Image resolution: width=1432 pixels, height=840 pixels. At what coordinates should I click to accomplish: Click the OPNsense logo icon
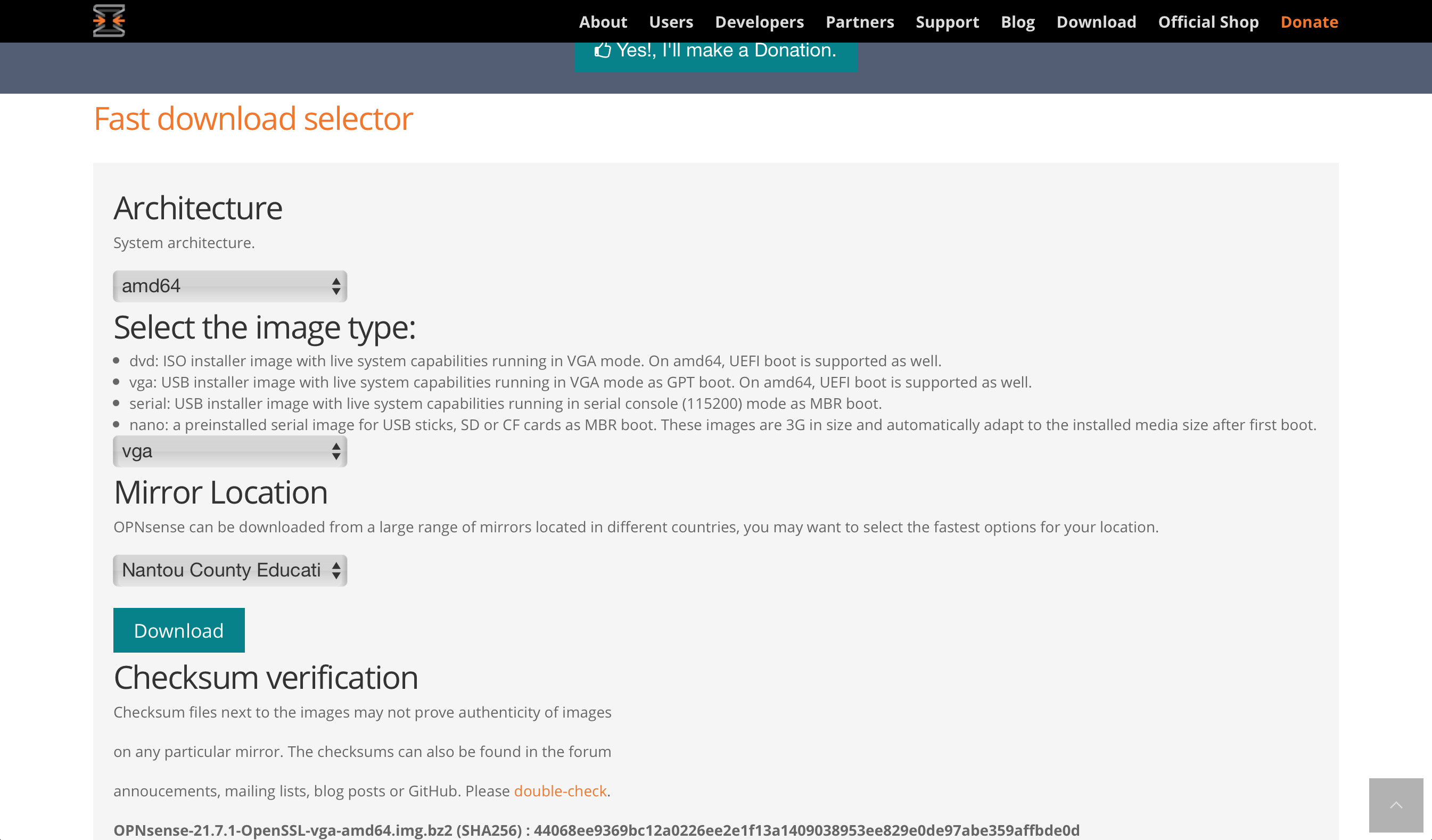point(109,21)
